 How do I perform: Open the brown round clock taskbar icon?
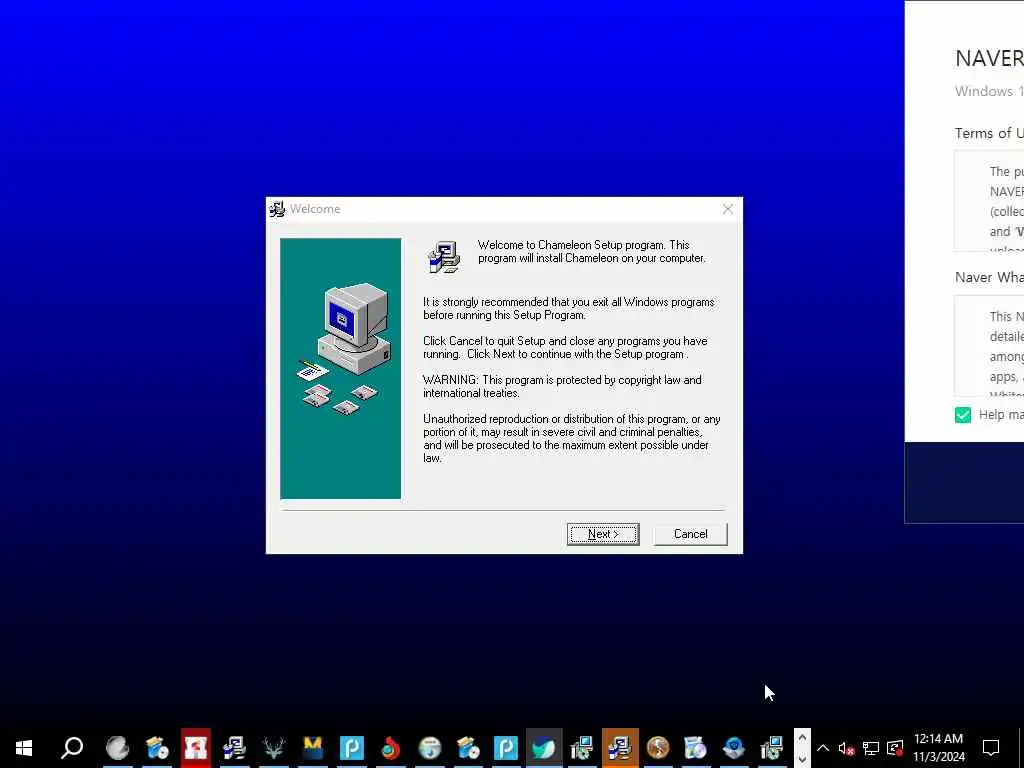point(658,748)
